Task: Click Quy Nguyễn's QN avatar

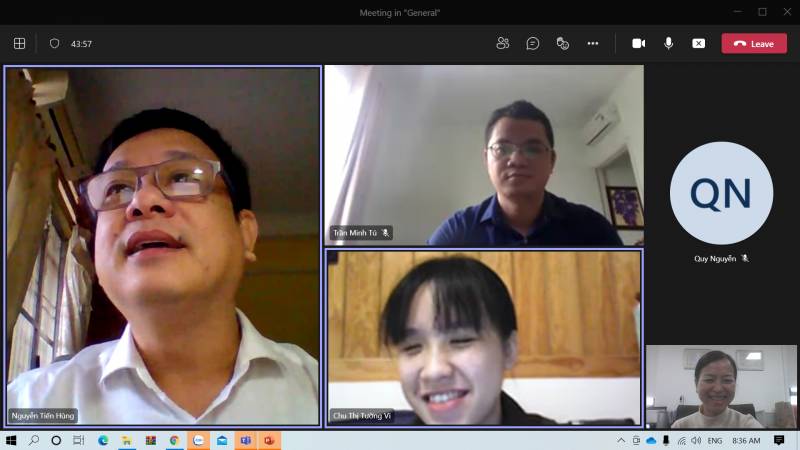Action: (721, 193)
